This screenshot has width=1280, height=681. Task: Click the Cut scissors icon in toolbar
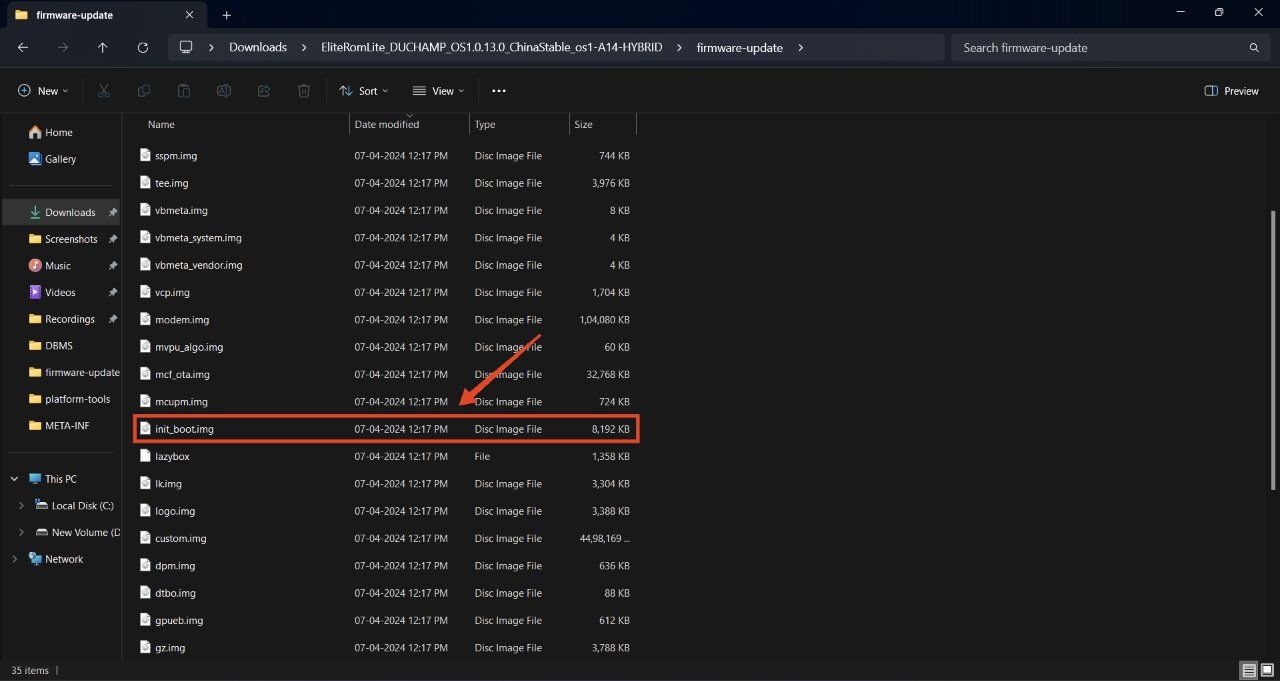point(104,91)
